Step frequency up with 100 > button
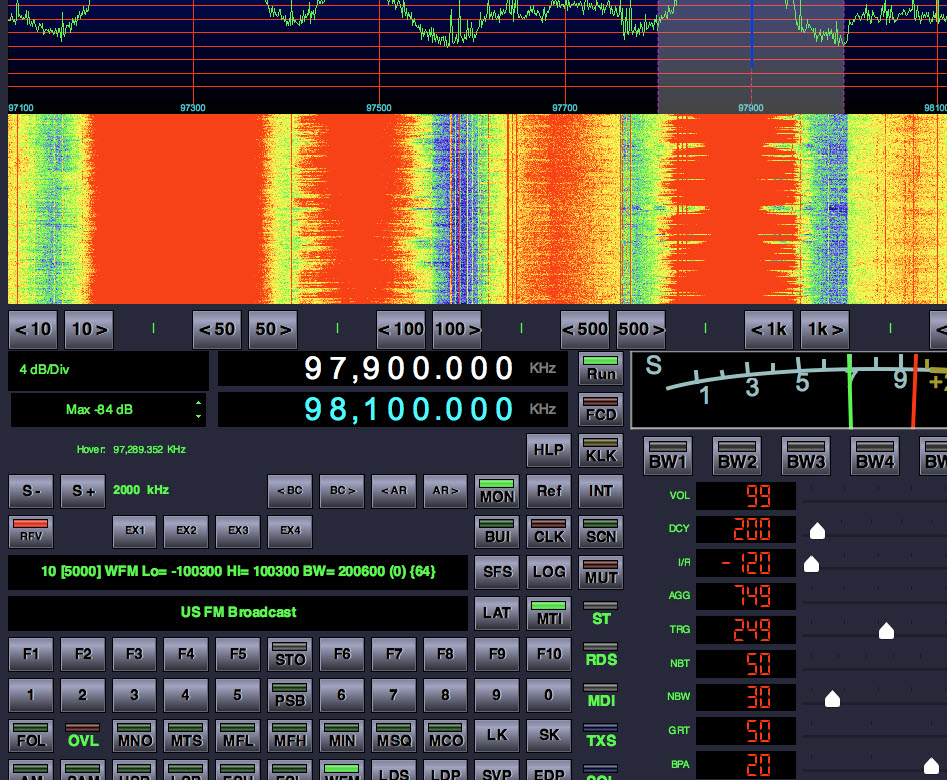947x780 pixels. 457,329
